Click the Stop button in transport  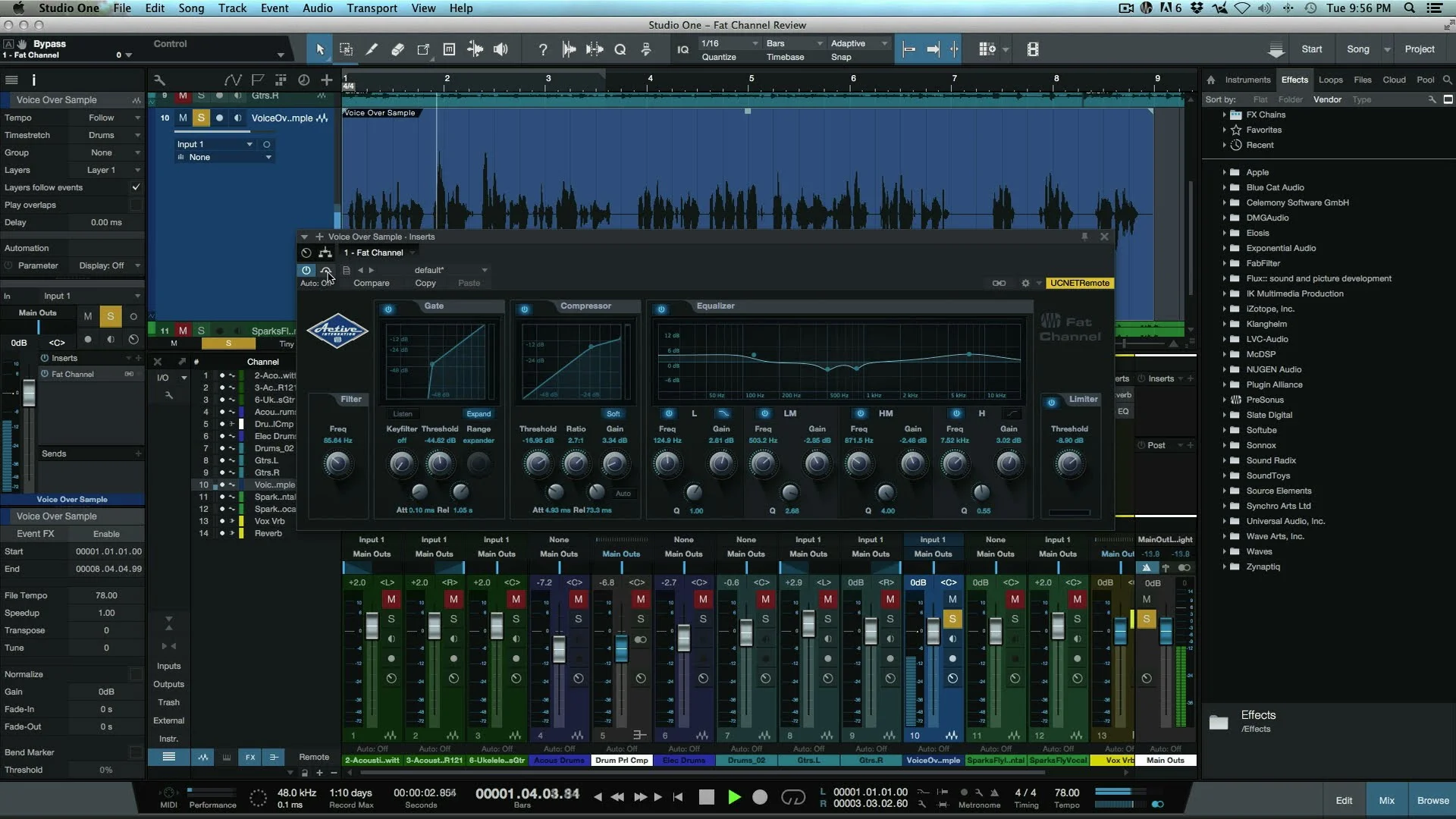[x=706, y=797]
